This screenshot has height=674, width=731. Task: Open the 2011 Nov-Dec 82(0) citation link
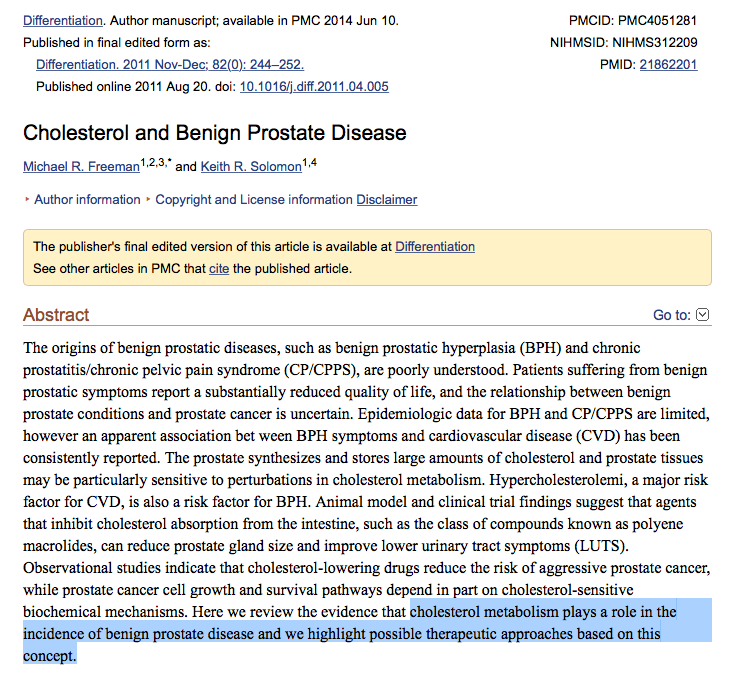(x=168, y=64)
